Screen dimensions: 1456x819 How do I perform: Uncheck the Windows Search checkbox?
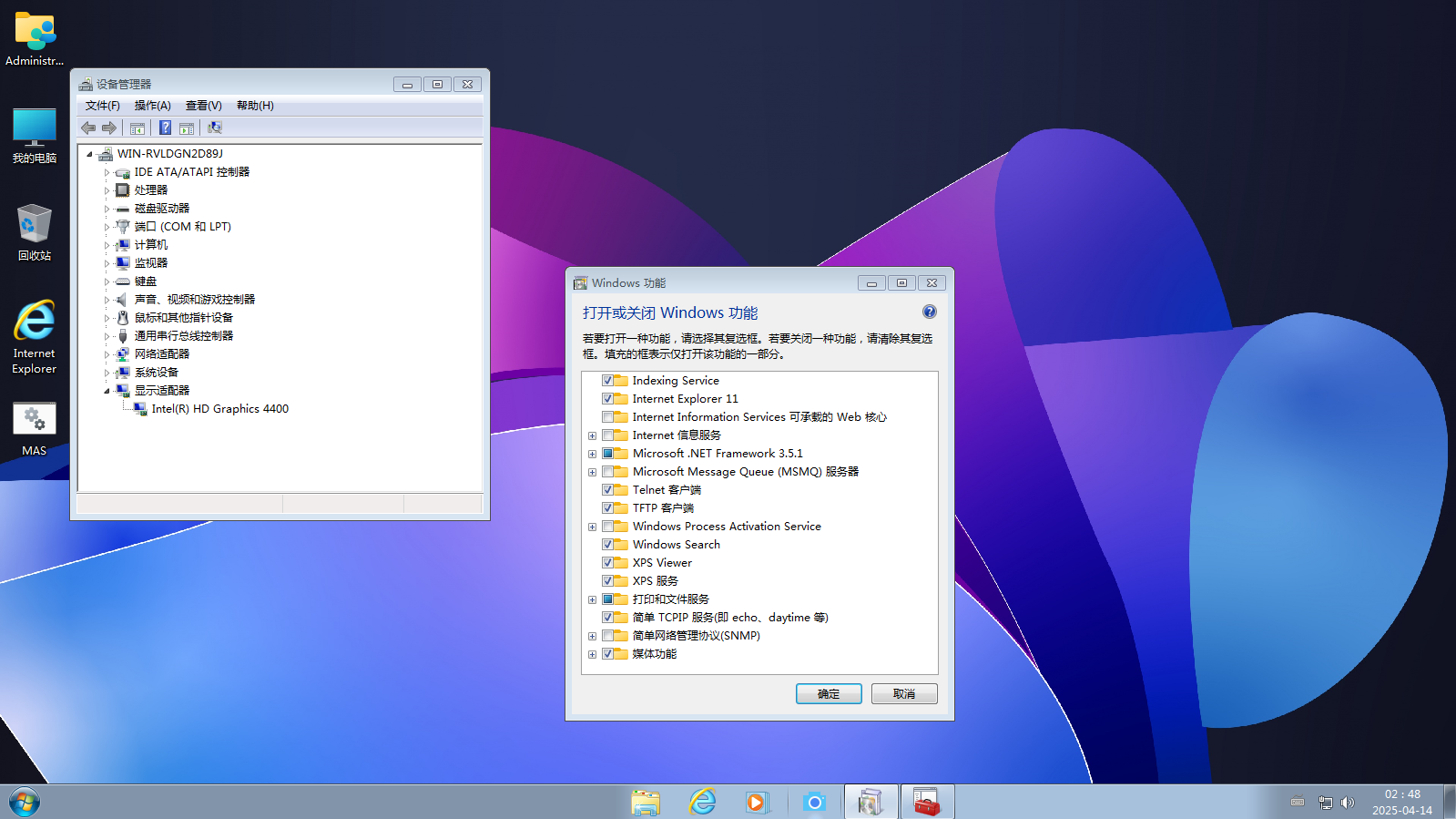[x=607, y=545]
